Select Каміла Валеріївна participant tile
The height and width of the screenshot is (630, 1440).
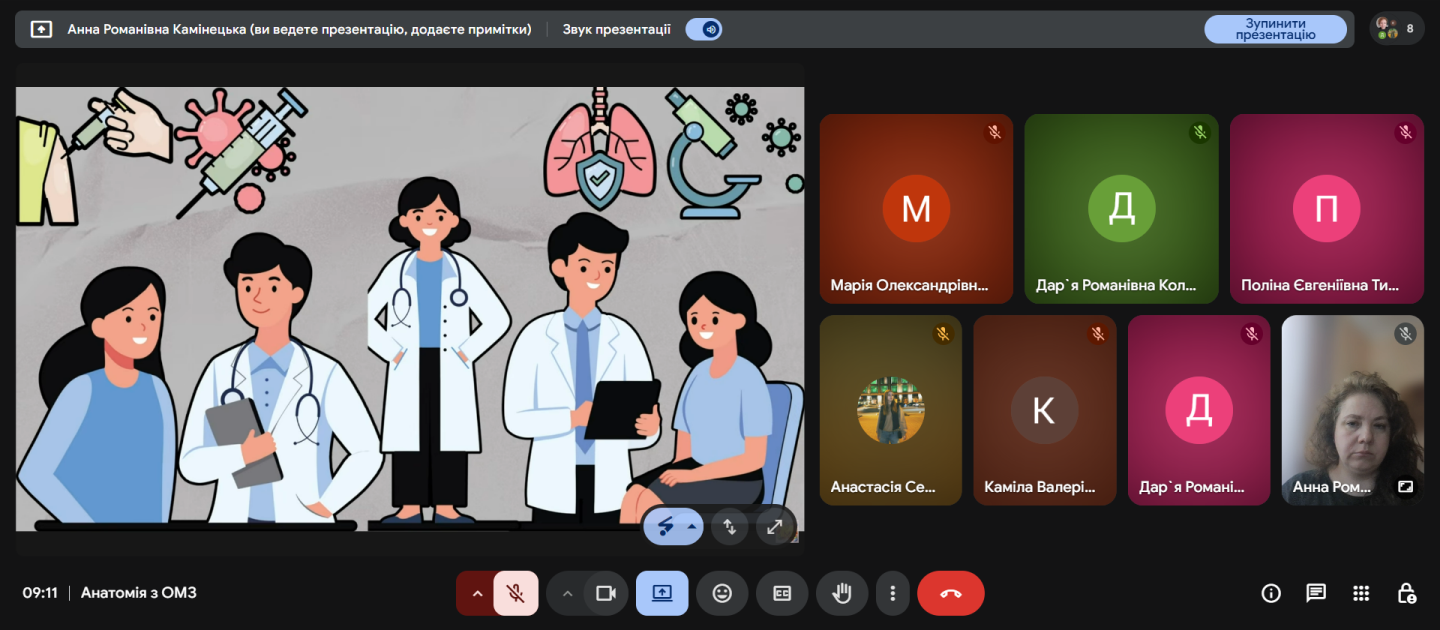click(x=1045, y=410)
